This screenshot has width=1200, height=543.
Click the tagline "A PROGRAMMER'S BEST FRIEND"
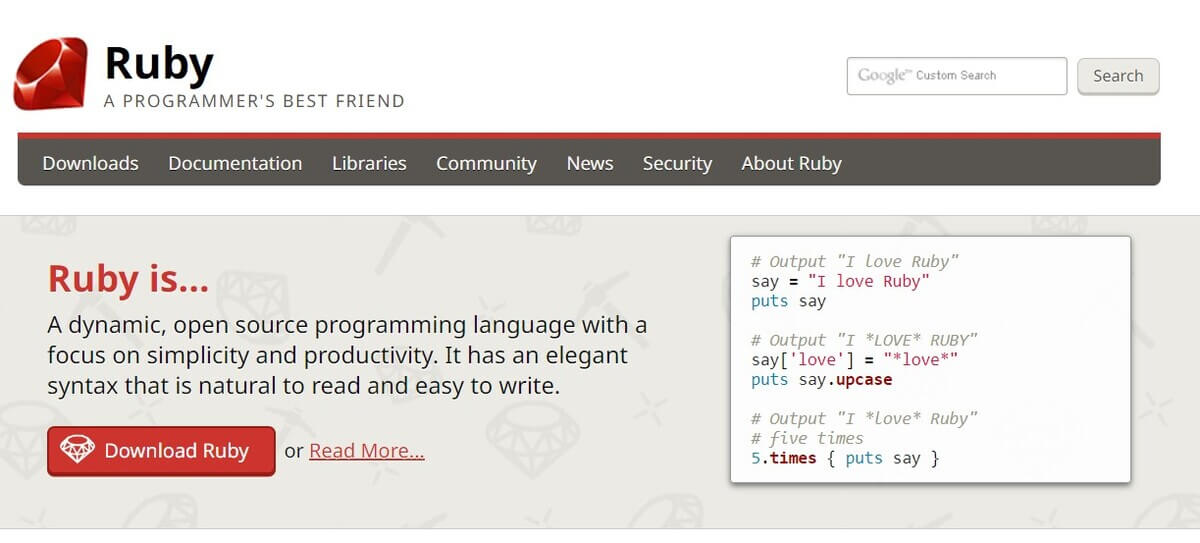click(x=254, y=101)
